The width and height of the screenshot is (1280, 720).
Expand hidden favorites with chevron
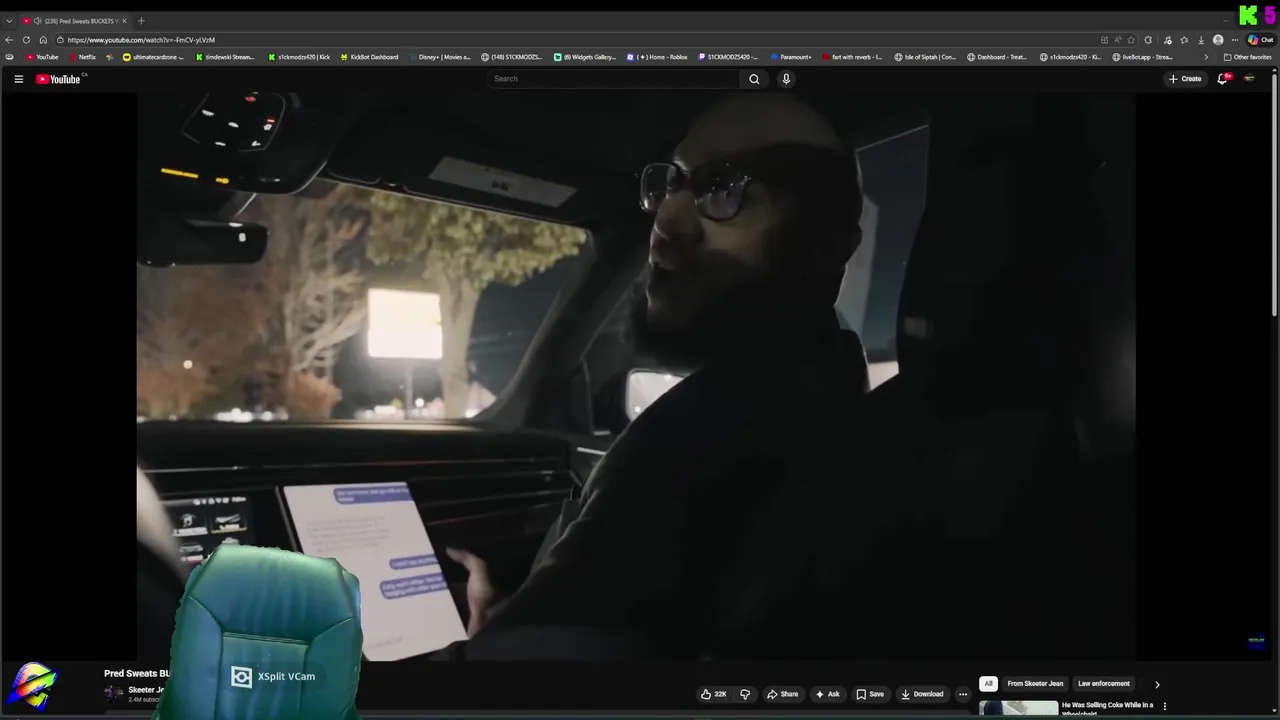(1206, 57)
